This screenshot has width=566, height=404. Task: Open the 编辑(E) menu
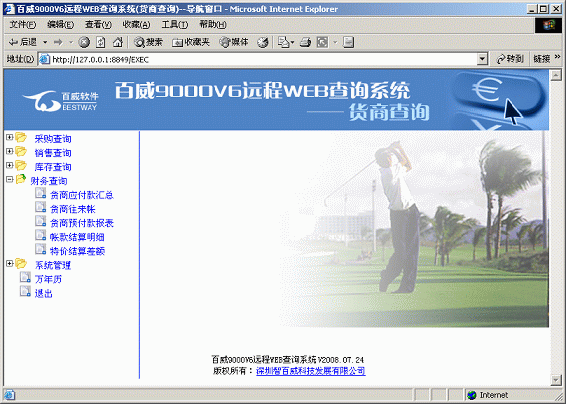[60, 25]
